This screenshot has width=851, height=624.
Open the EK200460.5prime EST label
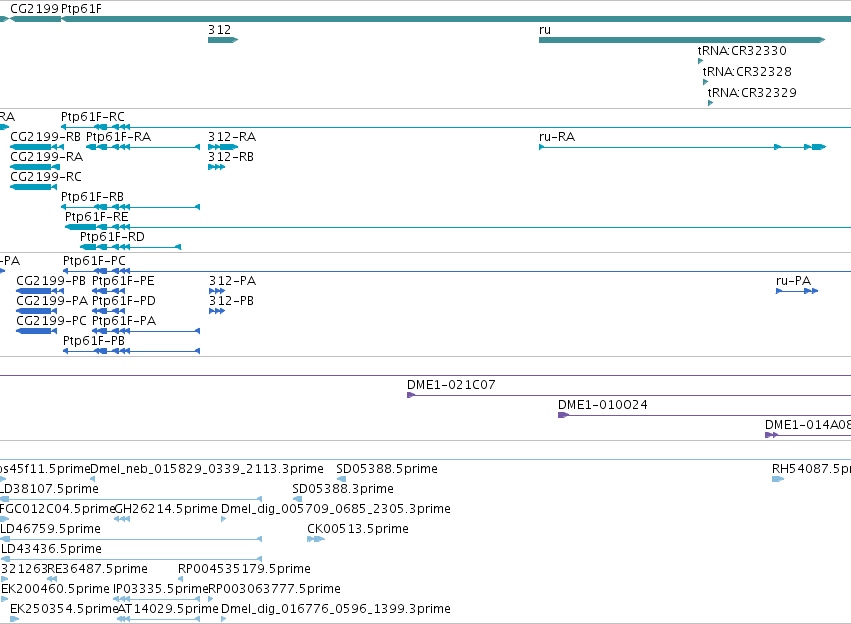point(55,589)
